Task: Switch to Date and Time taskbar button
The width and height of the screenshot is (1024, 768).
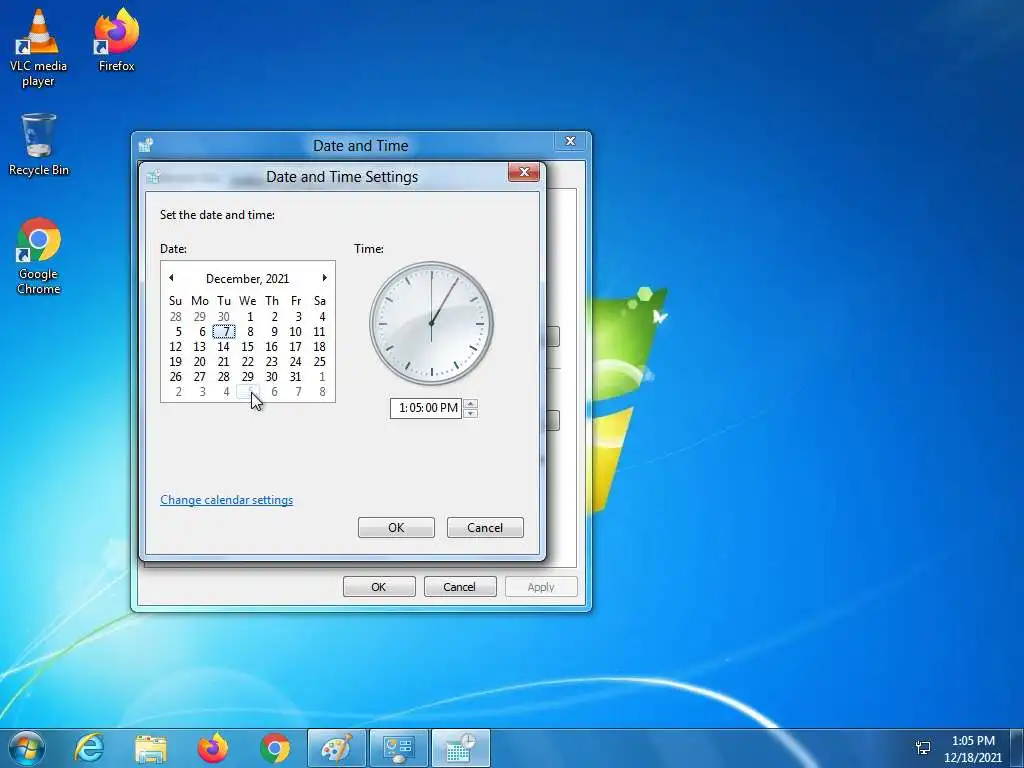Action: pyautogui.click(x=460, y=748)
